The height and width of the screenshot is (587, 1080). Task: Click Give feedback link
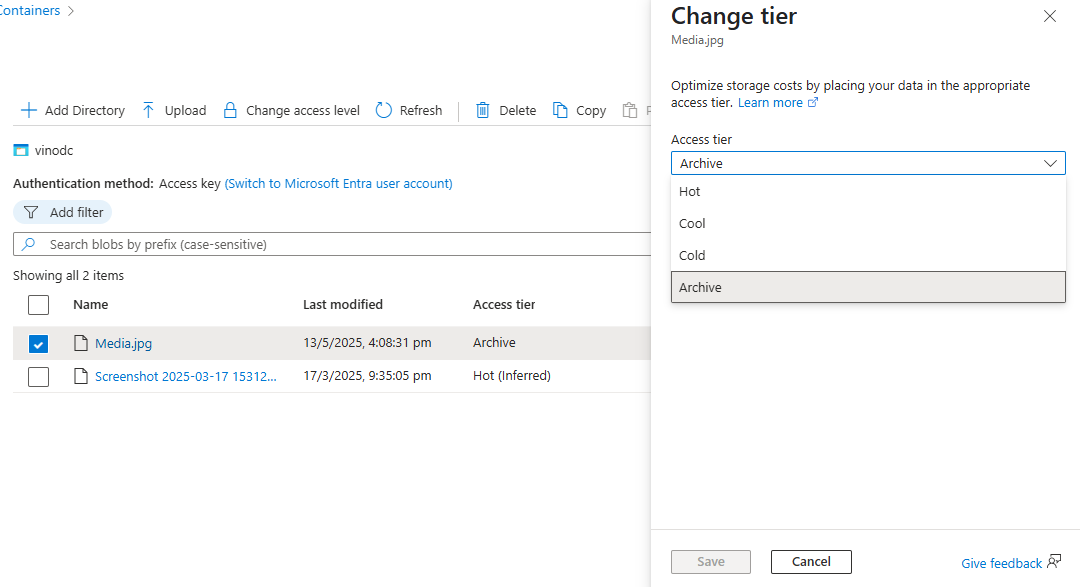[1001, 564]
